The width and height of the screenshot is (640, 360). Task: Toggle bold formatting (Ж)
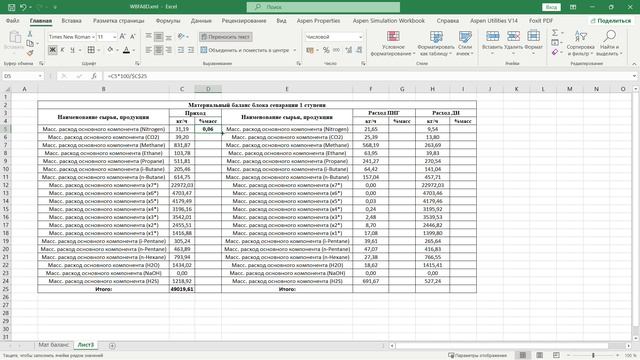tap(53, 50)
